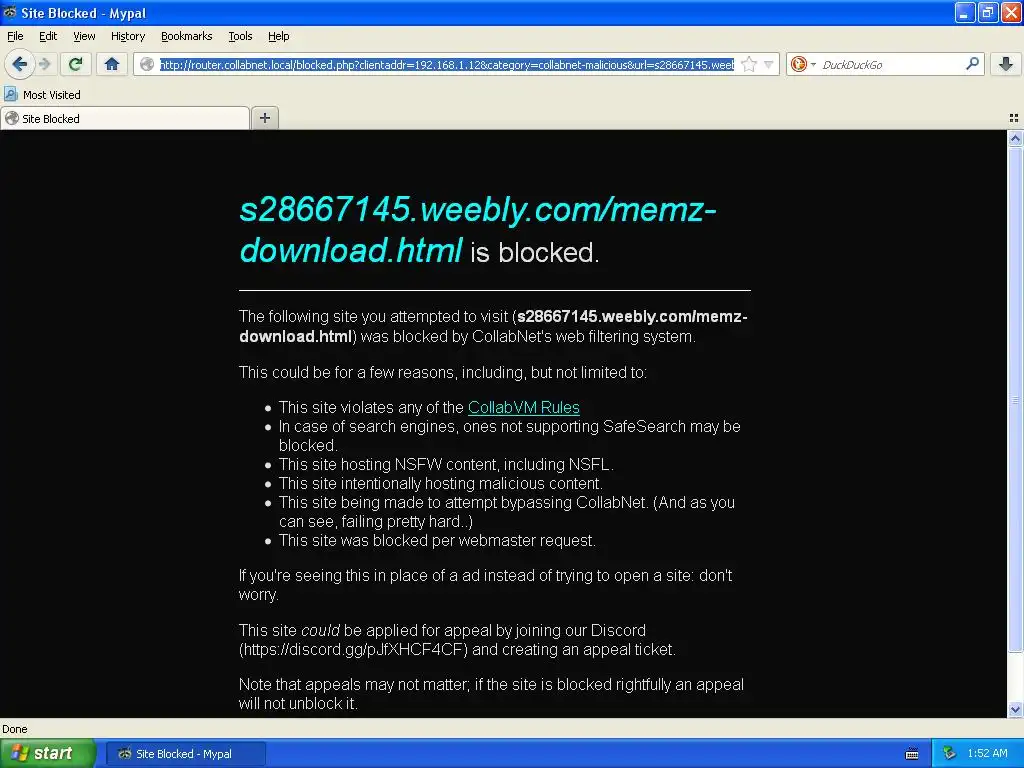Select the Site Blocked tab
The width and height of the screenshot is (1024, 768).
click(x=125, y=118)
